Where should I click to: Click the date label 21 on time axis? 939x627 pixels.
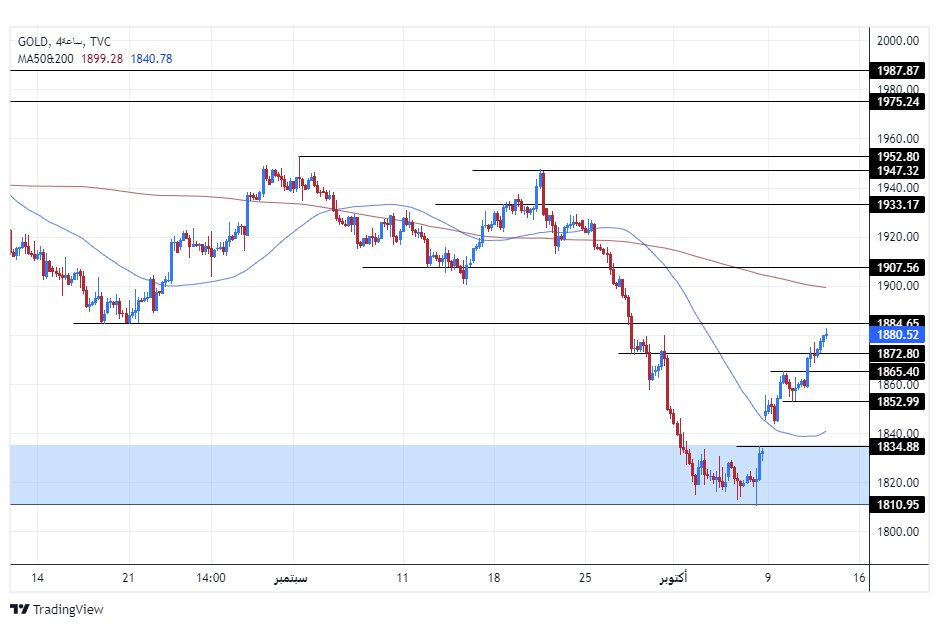(128, 578)
